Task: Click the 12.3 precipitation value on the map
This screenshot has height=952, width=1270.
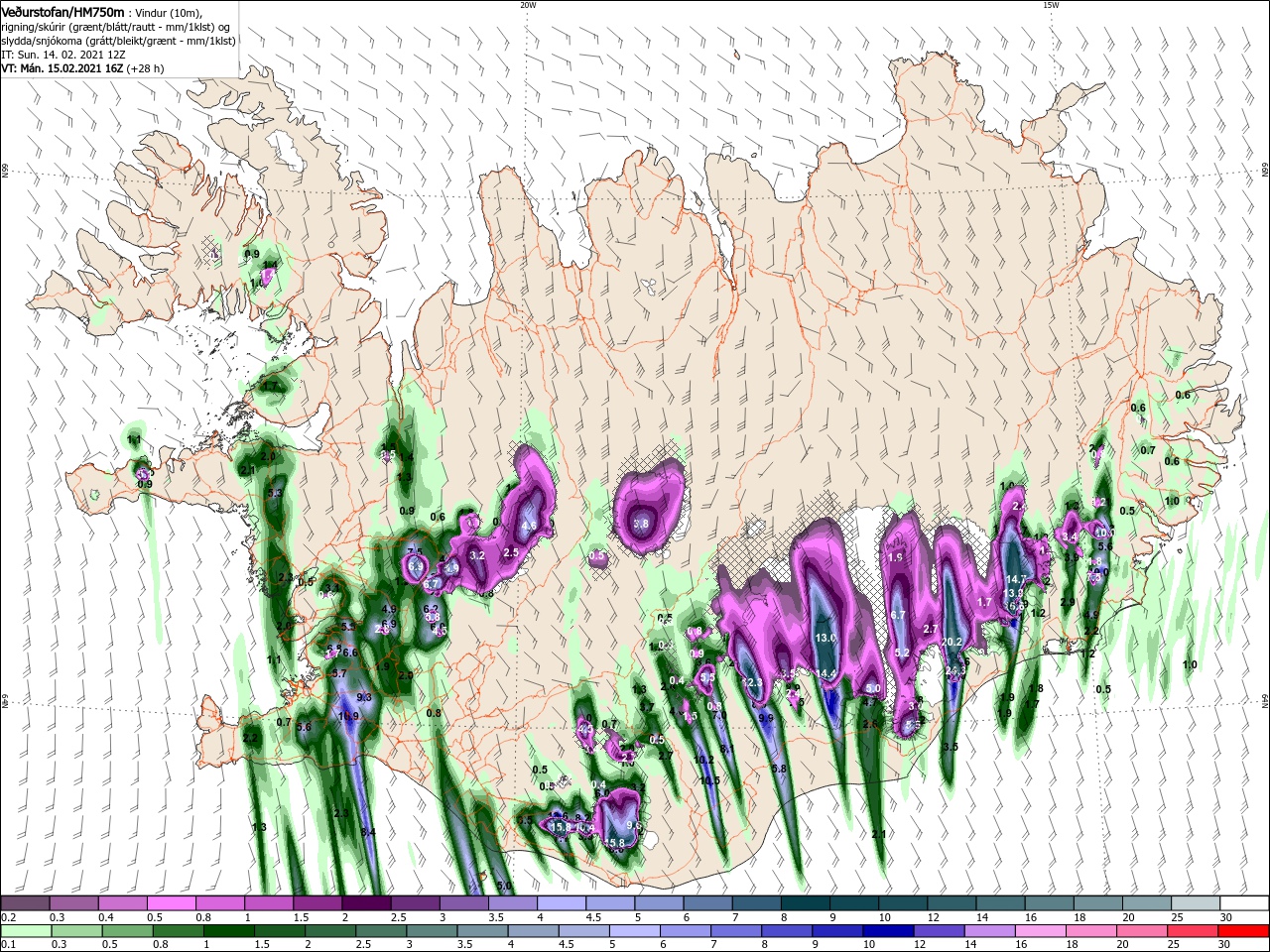Action: pos(753,682)
